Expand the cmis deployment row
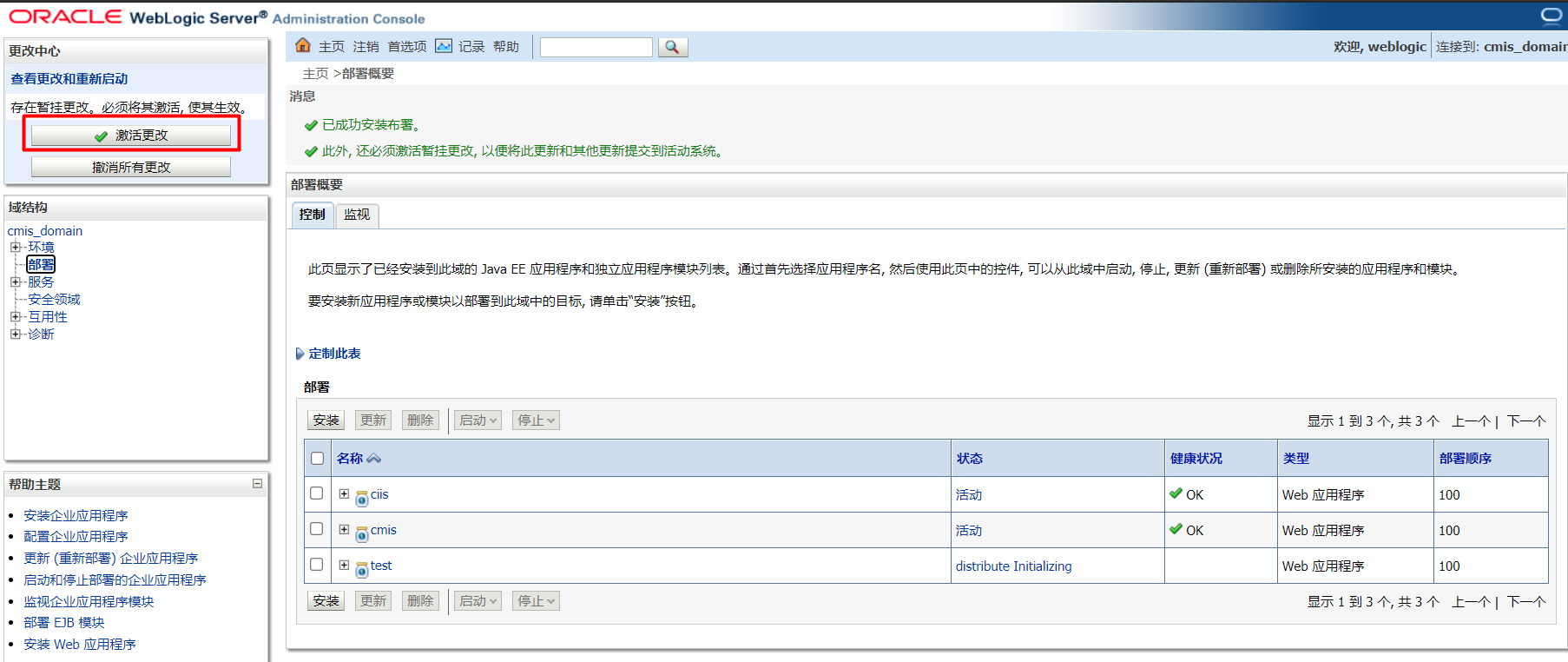This screenshot has width=1568, height=662. click(344, 529)
